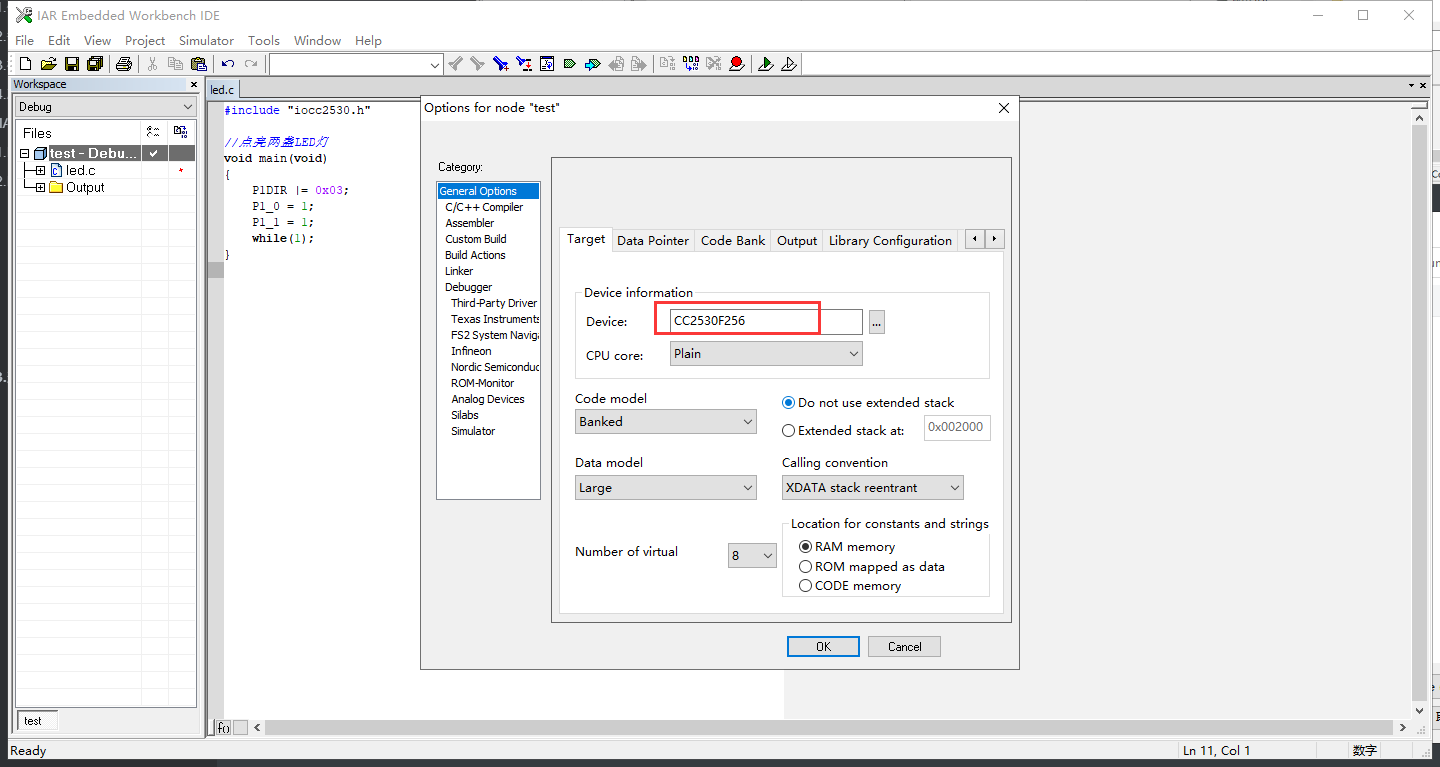Expand the Output folder tree node

[40, 187]
